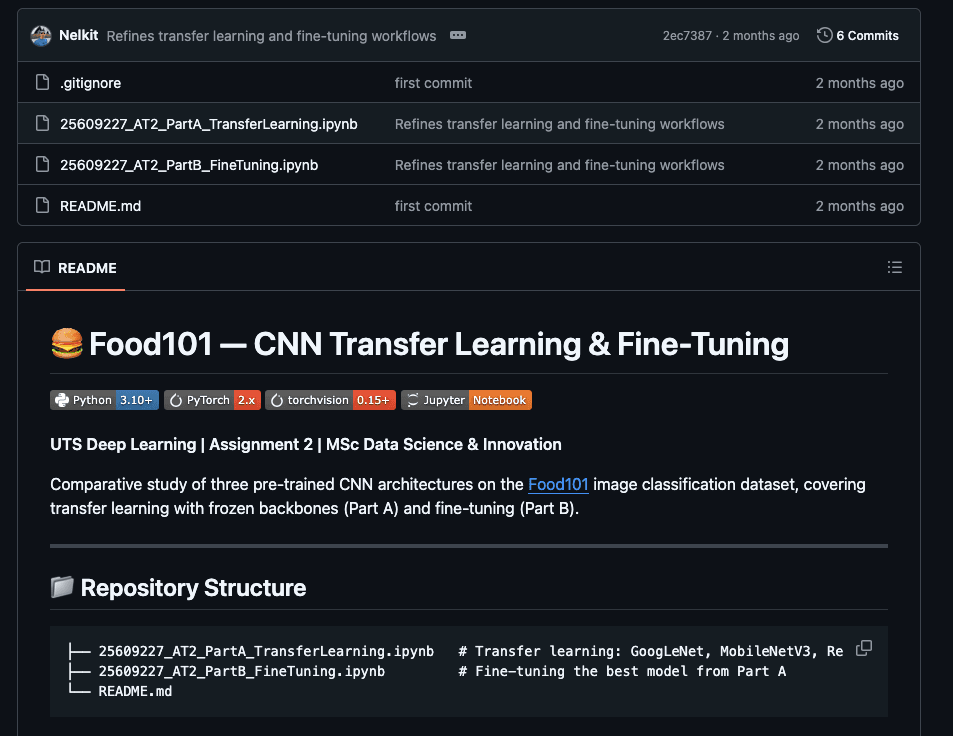Click the Jupyter Notebook badge
The height and width of the screenshot is (736, 953).
click(466, 400)
